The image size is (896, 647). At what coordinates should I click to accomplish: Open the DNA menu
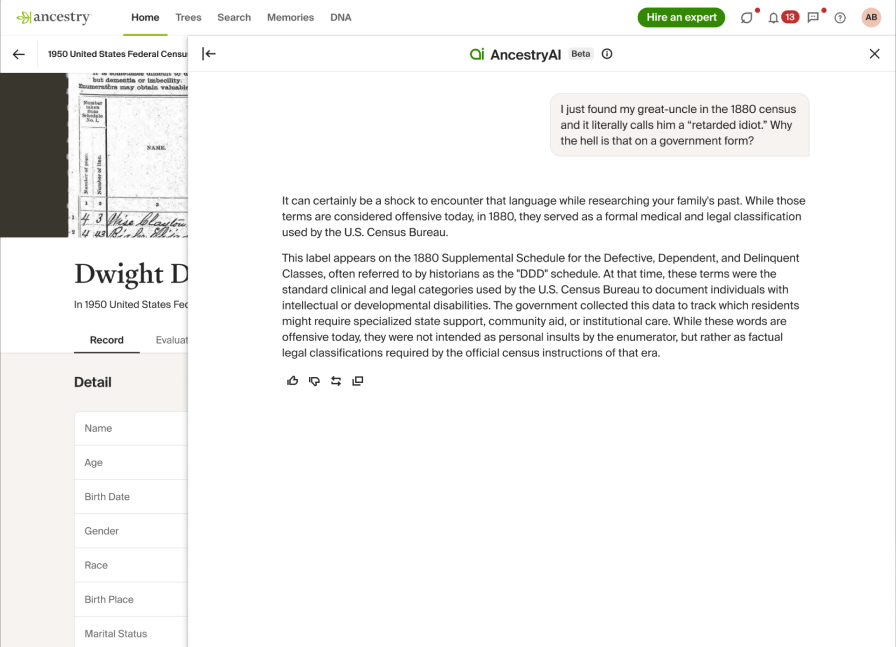341,17
